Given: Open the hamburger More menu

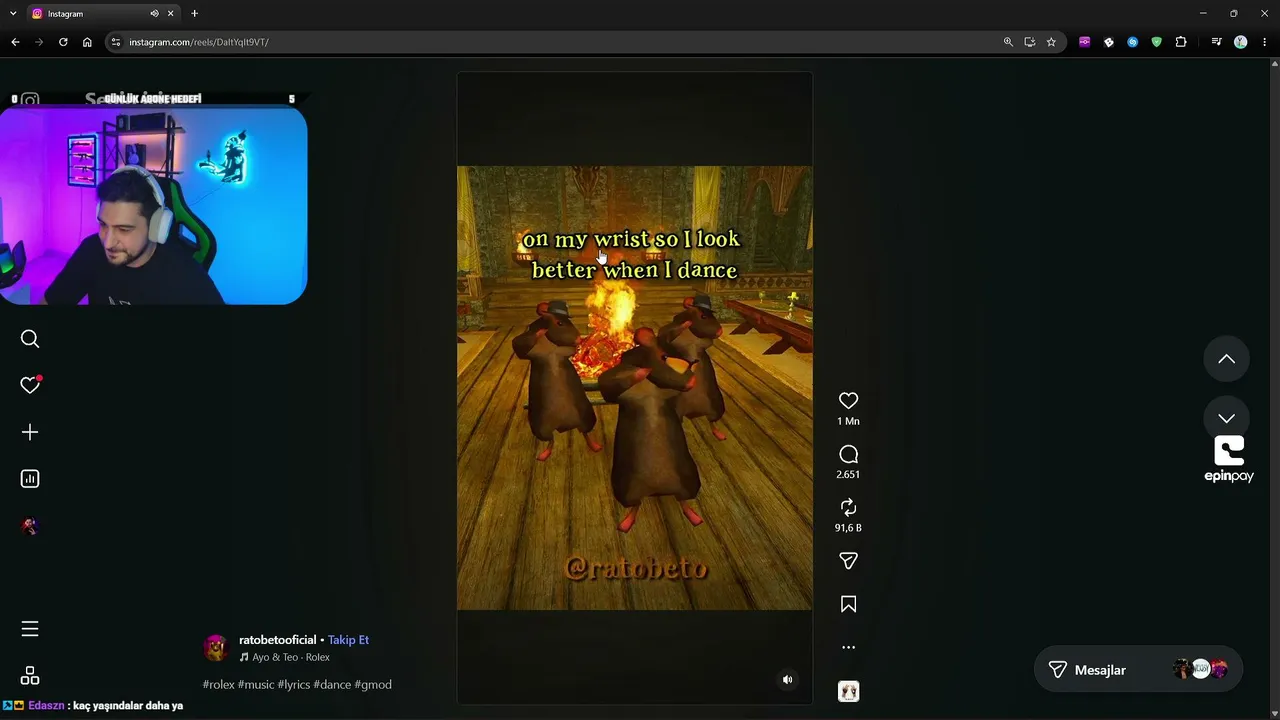Looking at the screenshot, I should (x=30, y=629).
